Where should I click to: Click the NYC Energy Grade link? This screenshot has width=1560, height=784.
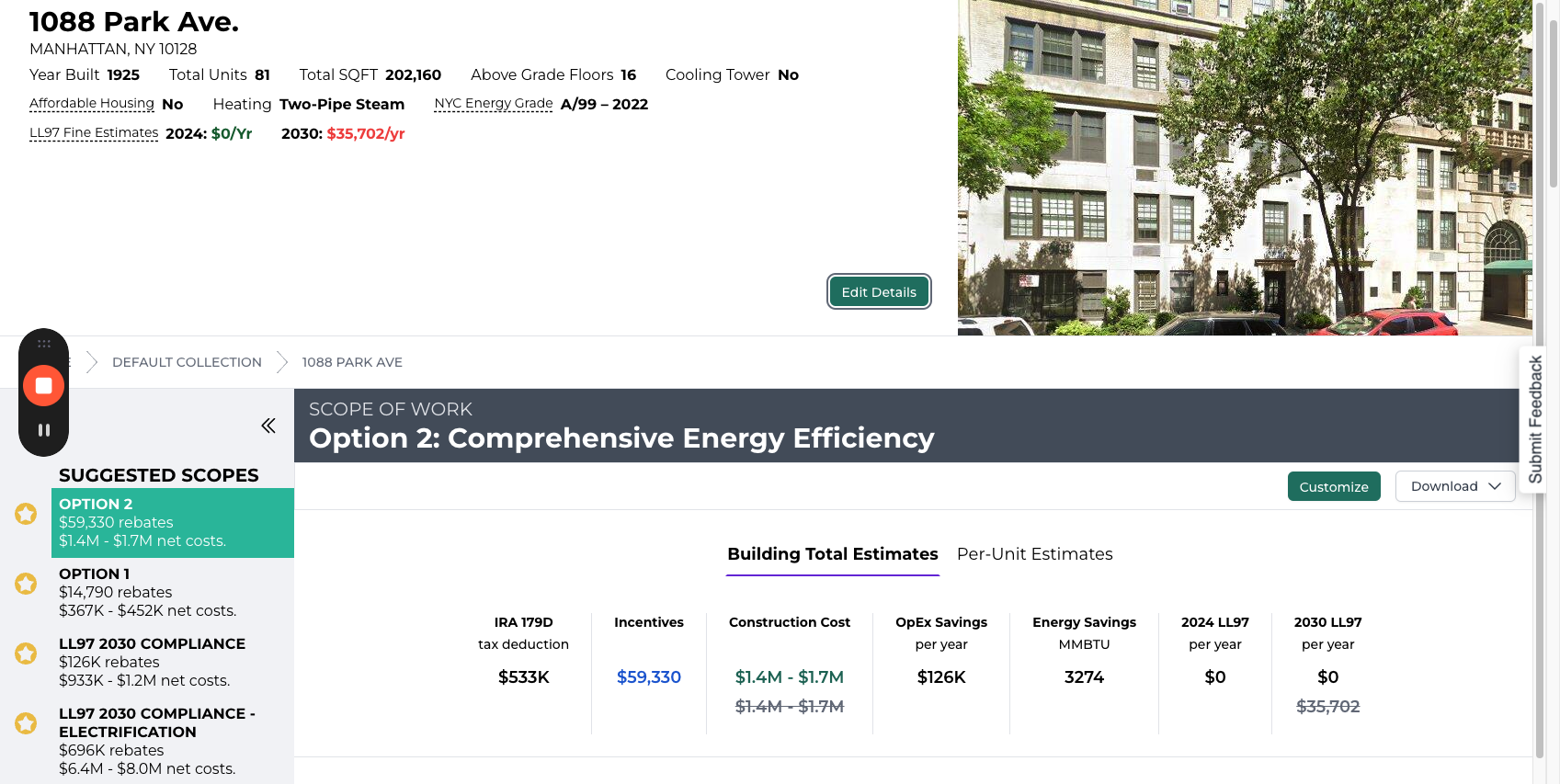494,104
